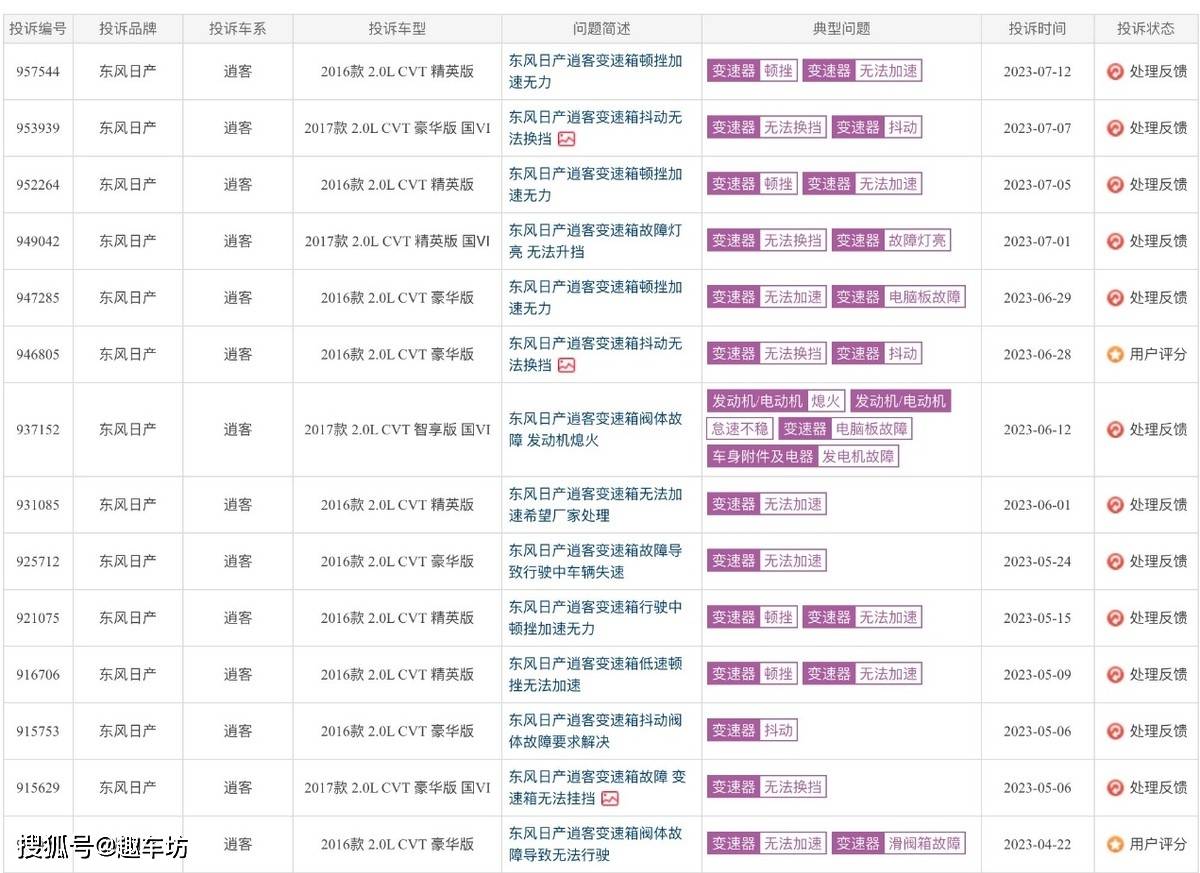Click 故障灯亮 tag in complaint 949042

pyautogui.click(x=918, y=240)
